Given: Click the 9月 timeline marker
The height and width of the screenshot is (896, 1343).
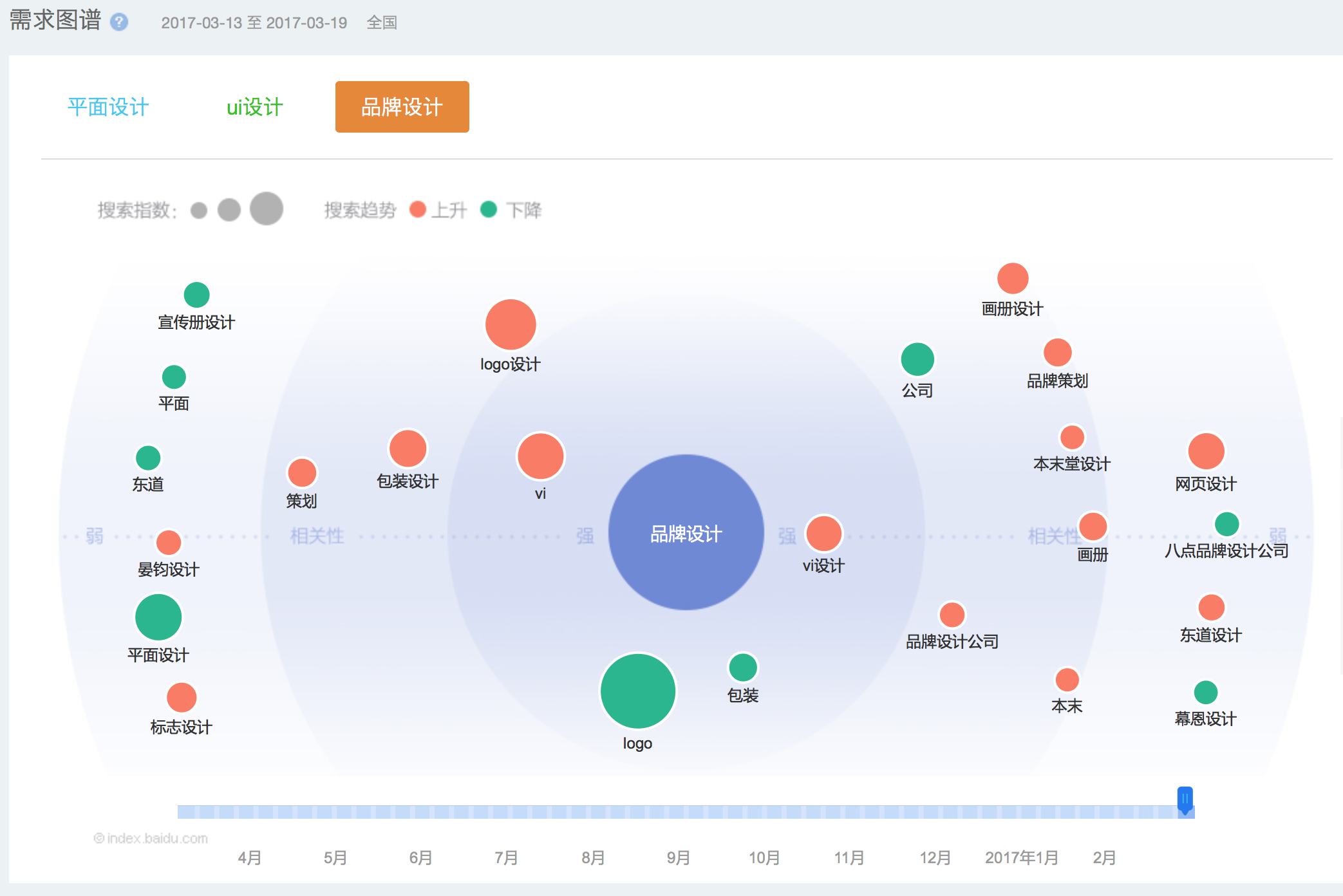Looking at the screenshot, I should coord(678,858).
